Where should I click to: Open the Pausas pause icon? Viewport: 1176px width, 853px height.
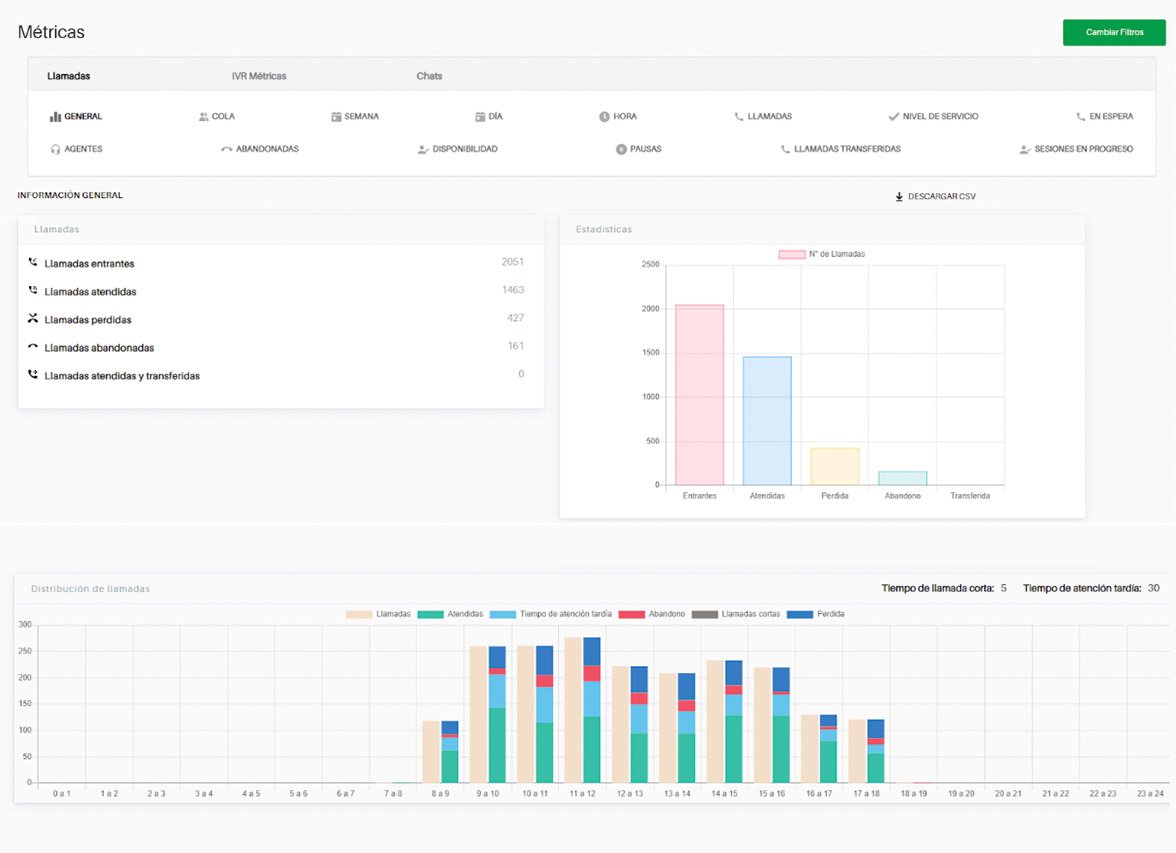pyautogui.click(x=621, y=149)
